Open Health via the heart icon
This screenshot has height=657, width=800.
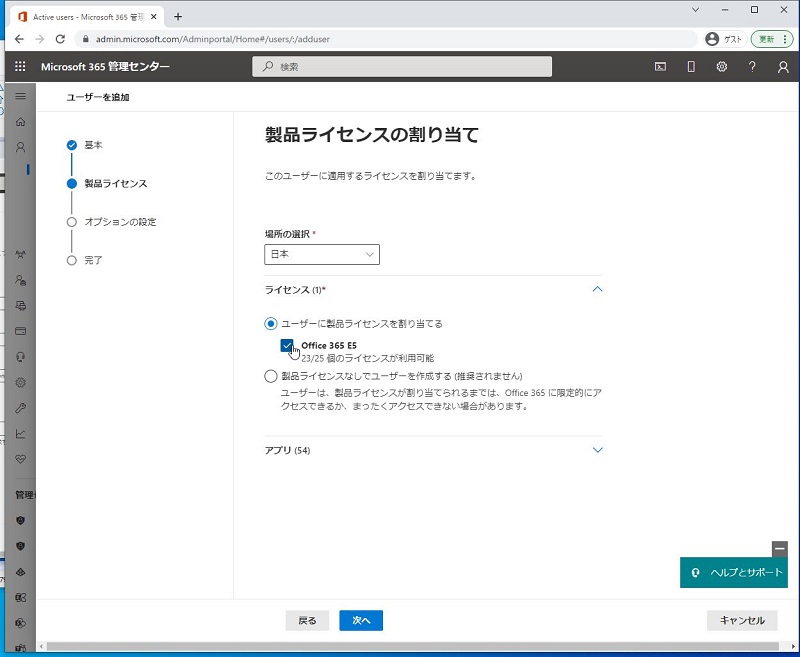20,459
